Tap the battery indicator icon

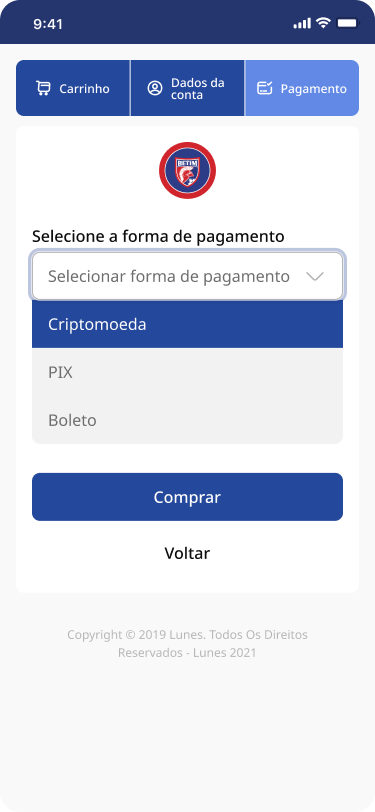347,23
